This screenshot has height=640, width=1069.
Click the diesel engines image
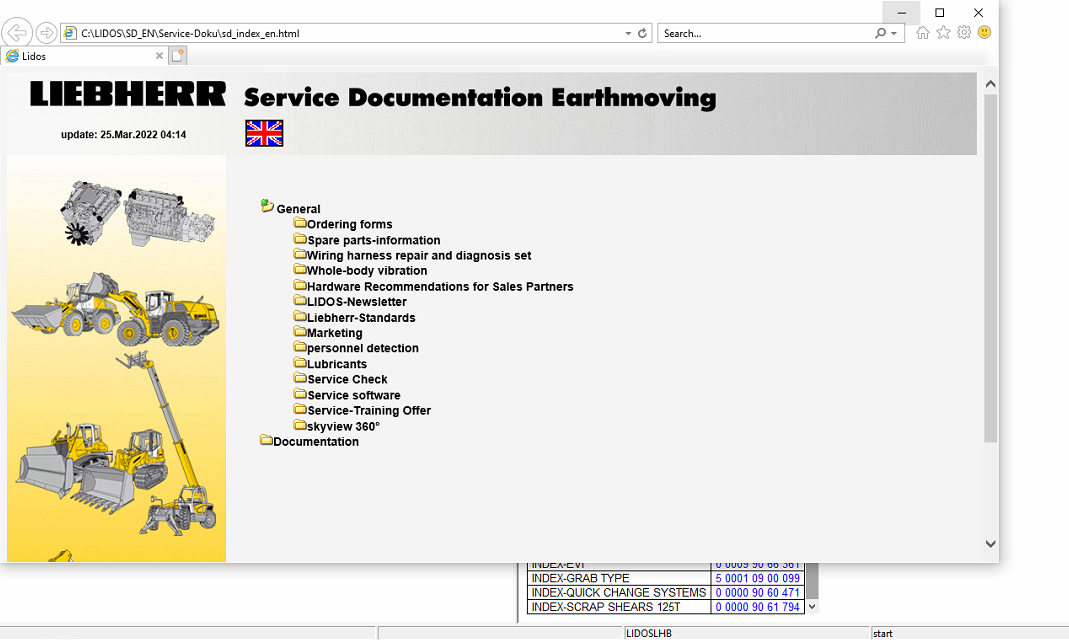tap(138, 213)
